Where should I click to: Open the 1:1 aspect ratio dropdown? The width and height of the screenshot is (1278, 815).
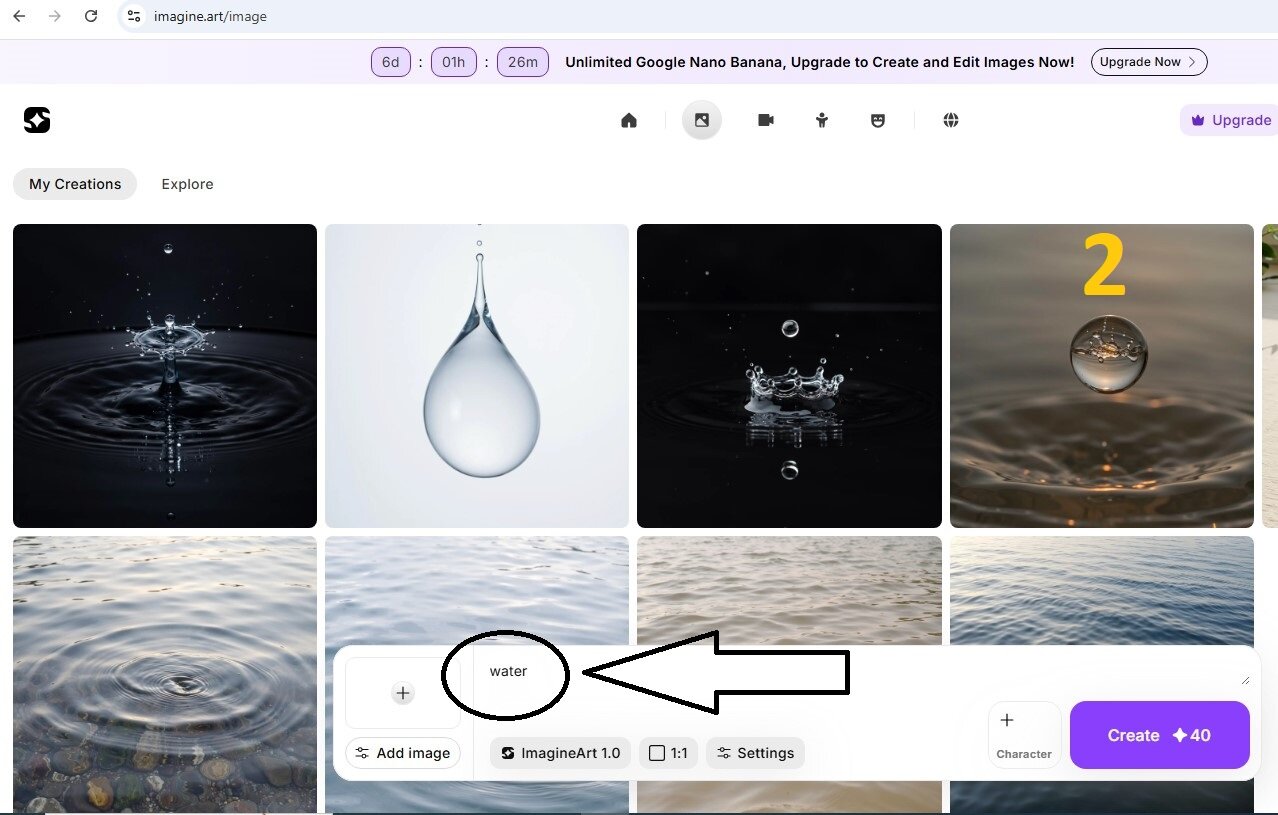[668, 753]
